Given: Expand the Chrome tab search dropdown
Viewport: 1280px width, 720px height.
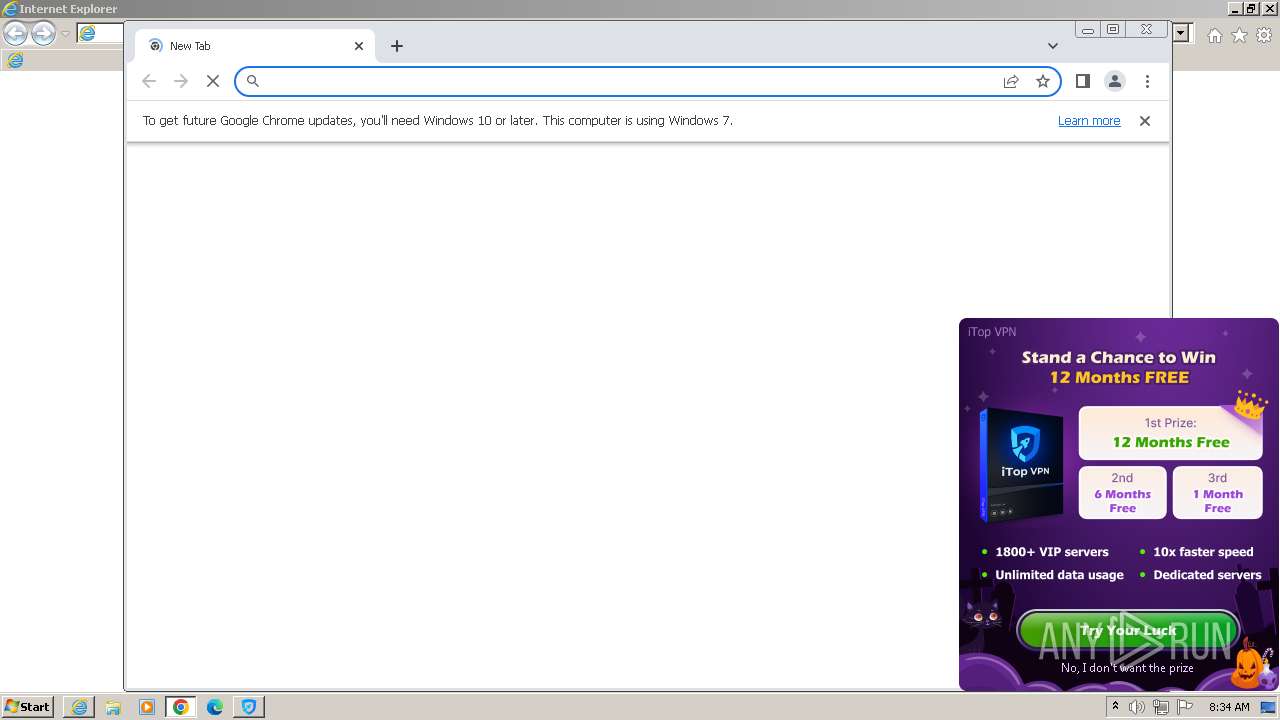Looking at the screenshot, I should coord(1052,46).
